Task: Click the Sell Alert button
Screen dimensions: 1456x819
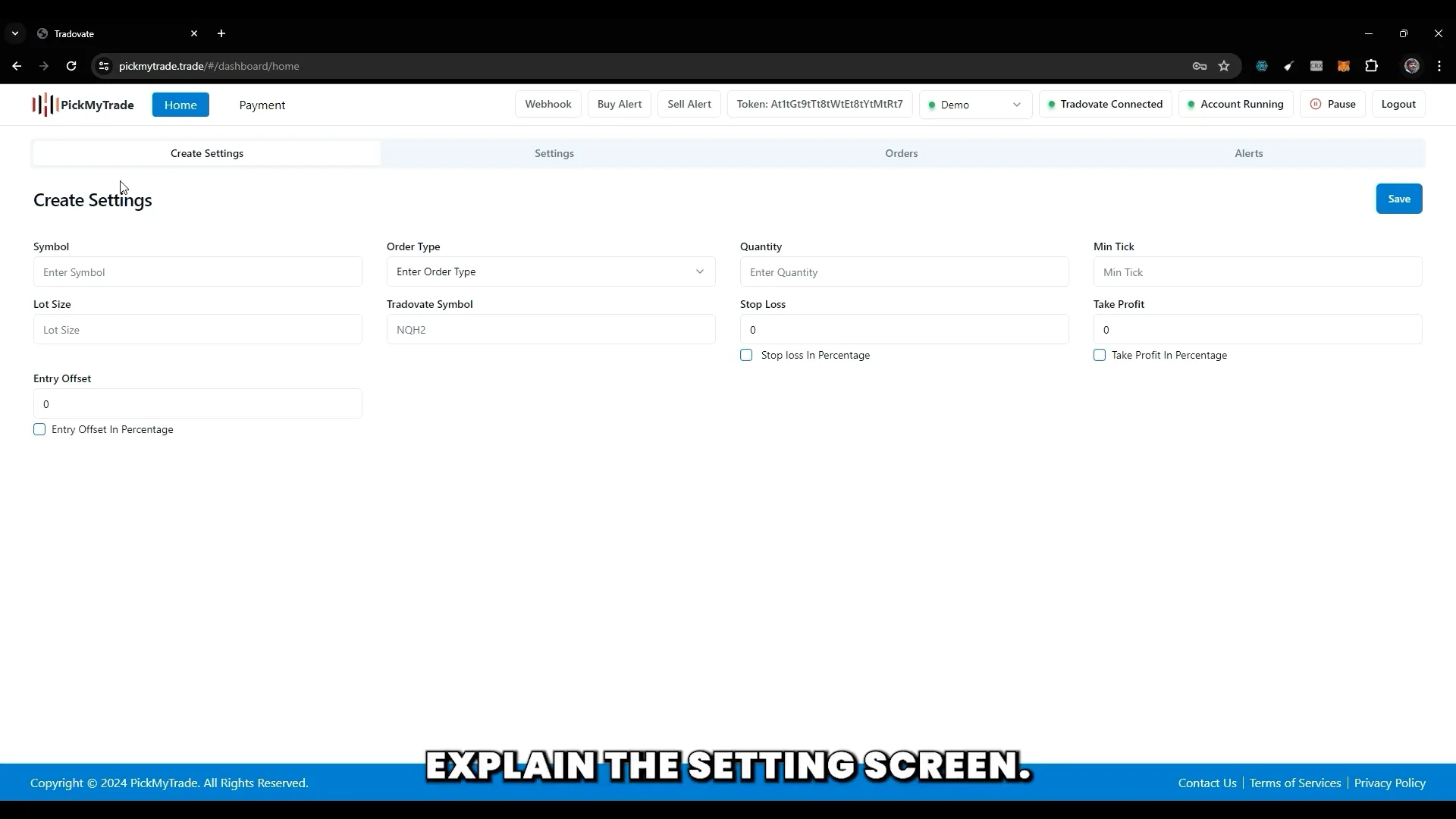Action: tap(689, 104)
